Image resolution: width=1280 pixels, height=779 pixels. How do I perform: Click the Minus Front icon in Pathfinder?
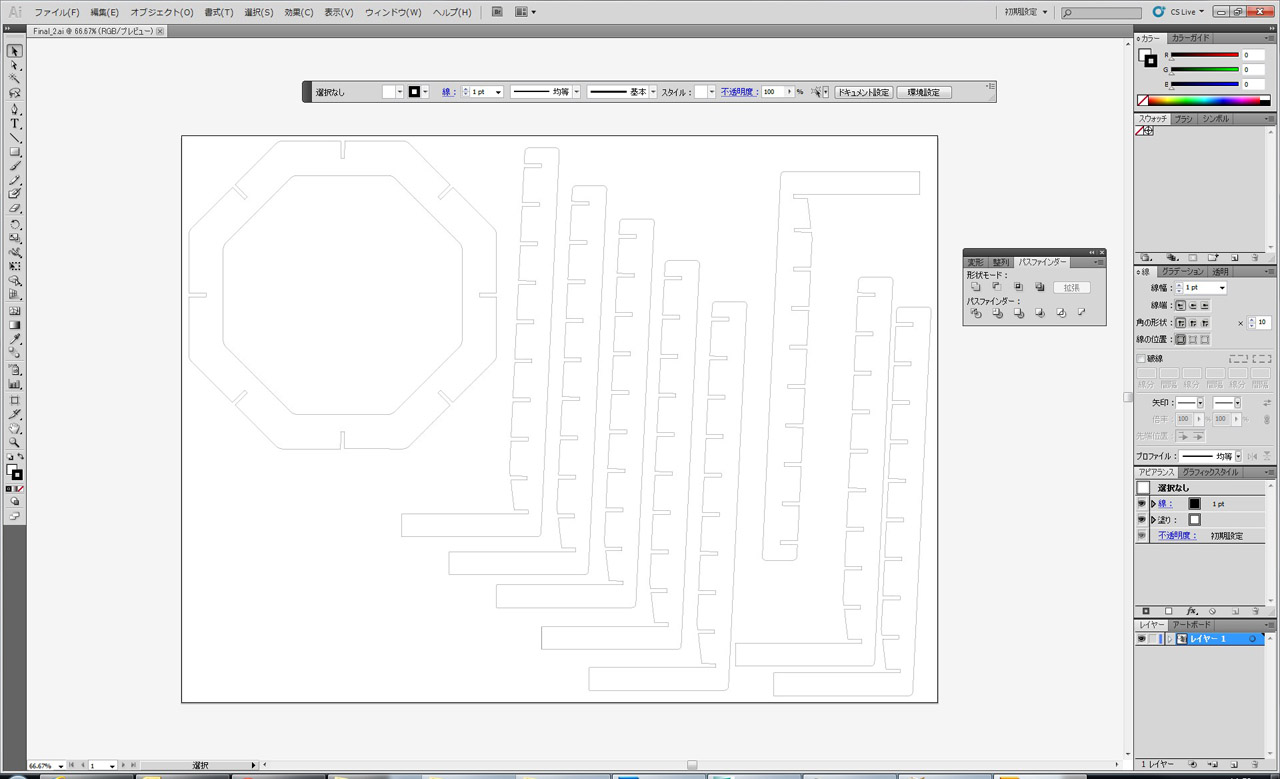(997, 287)
